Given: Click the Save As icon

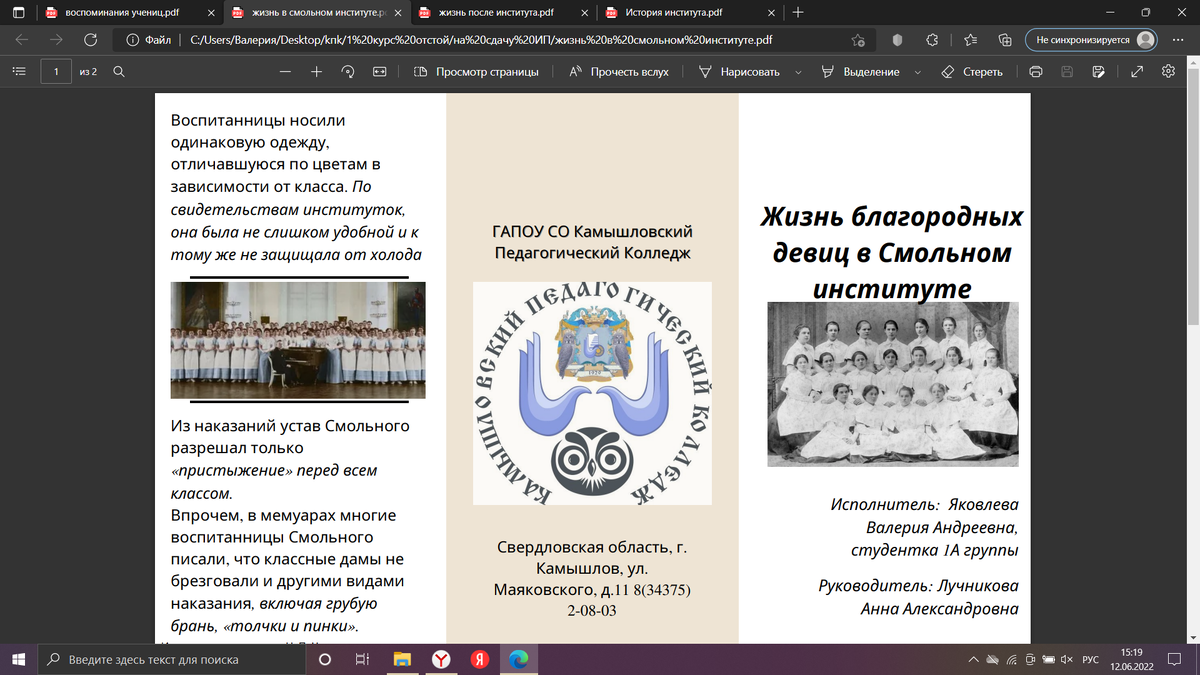Looking at the screenshot, I should (1100, 71).
